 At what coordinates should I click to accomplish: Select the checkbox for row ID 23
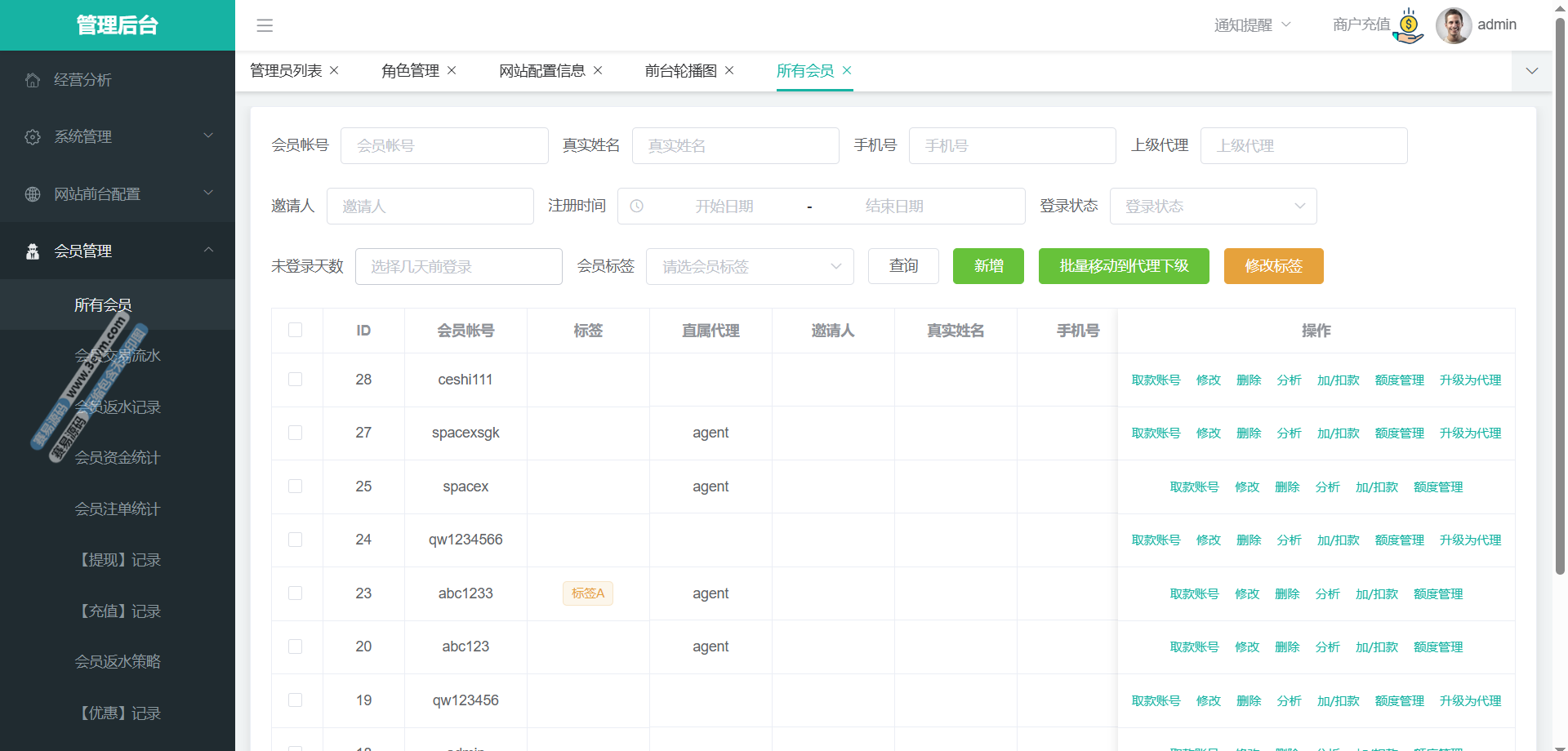[296, 593]
